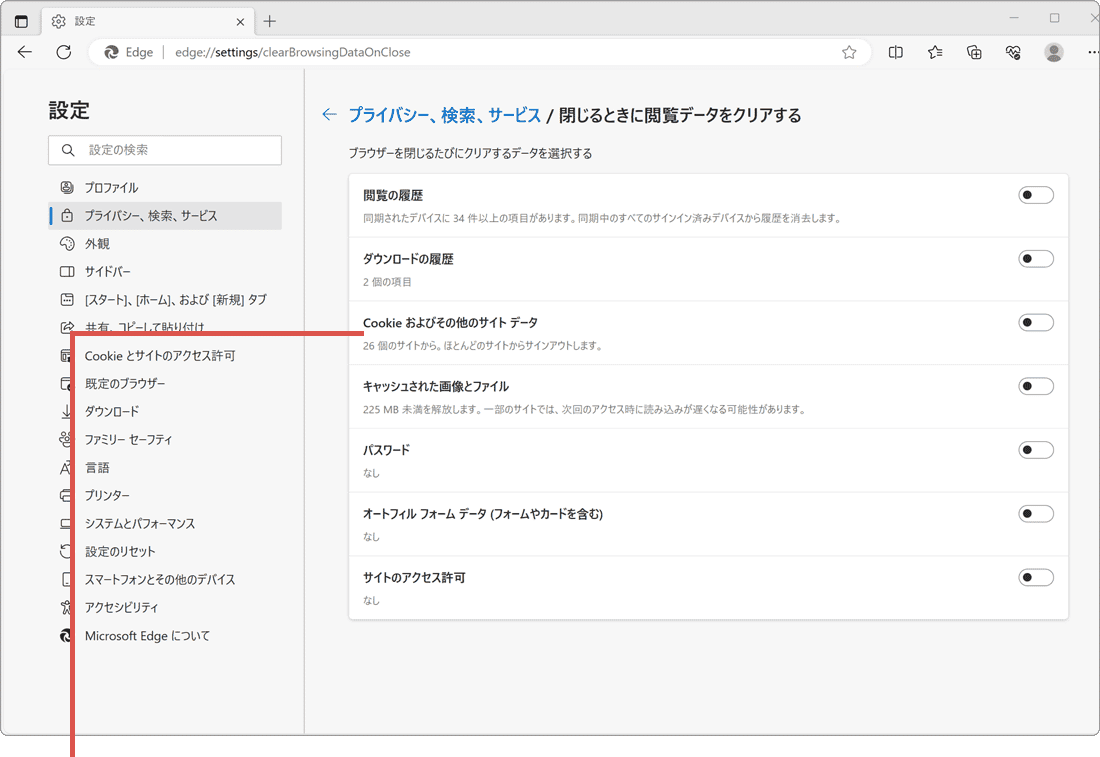Open システムとパフォーマンス settings

point(140,523)
